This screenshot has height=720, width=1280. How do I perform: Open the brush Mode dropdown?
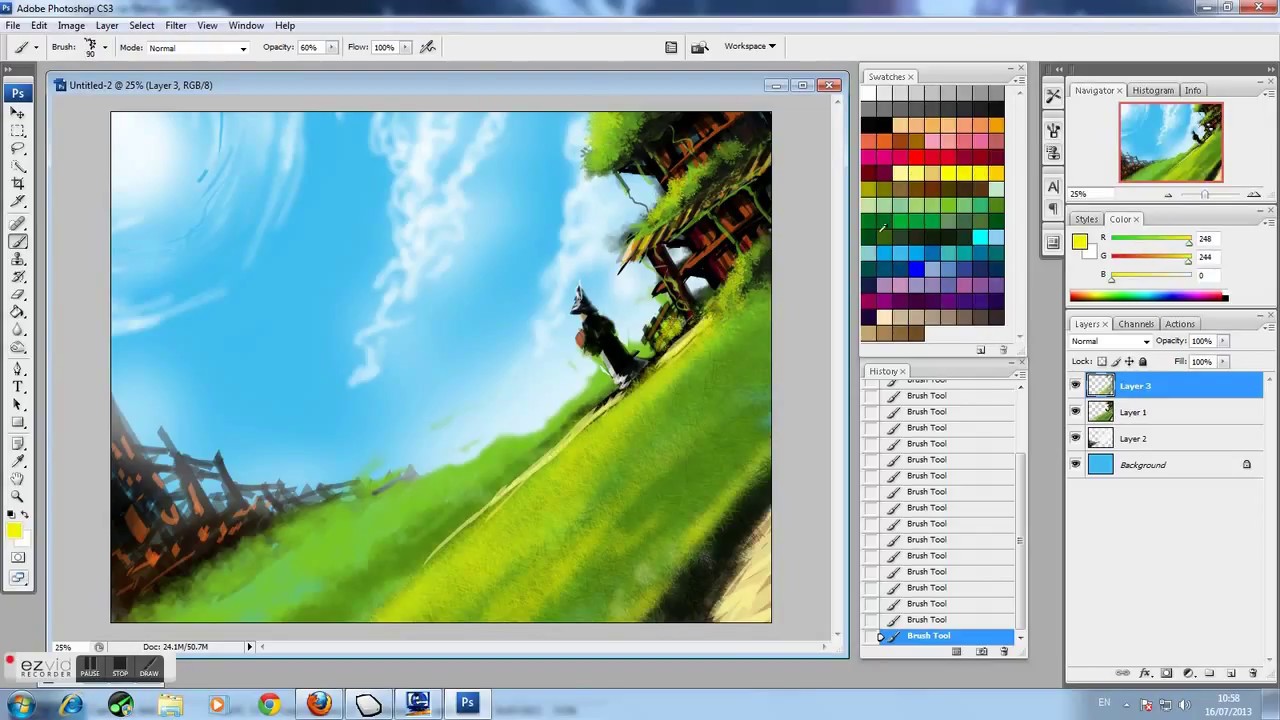coord(198,47)
